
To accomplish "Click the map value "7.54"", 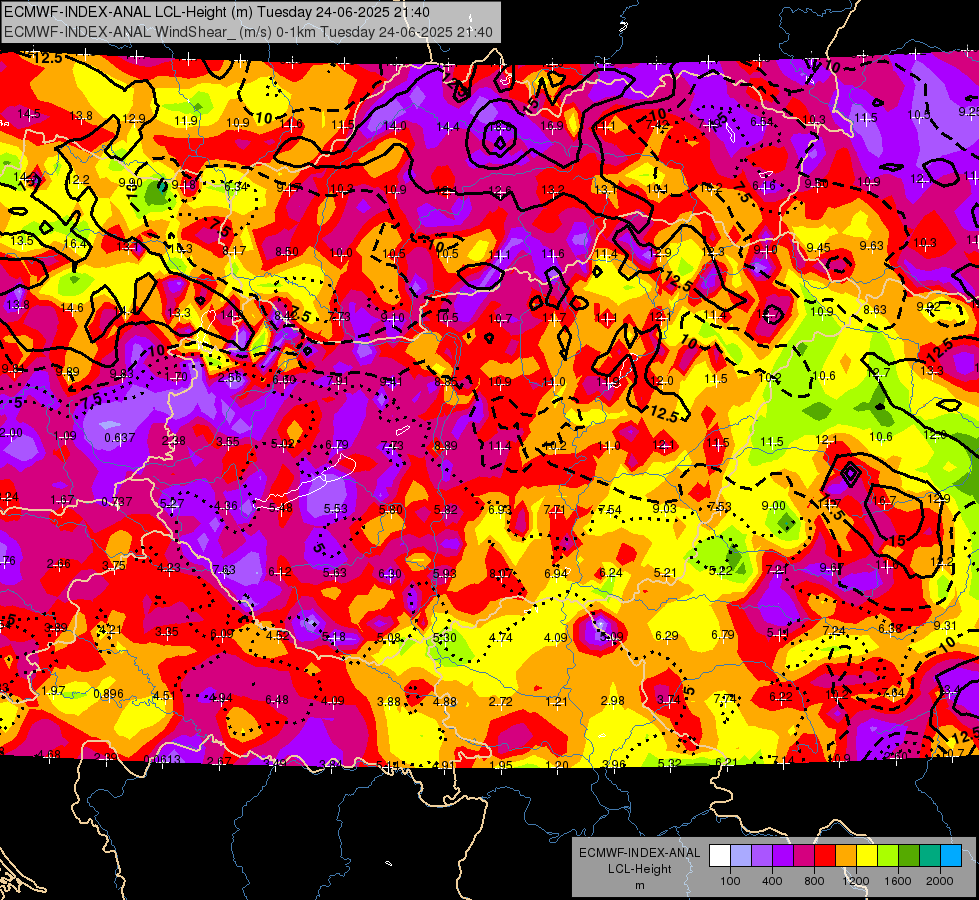I will coord(610,510).
